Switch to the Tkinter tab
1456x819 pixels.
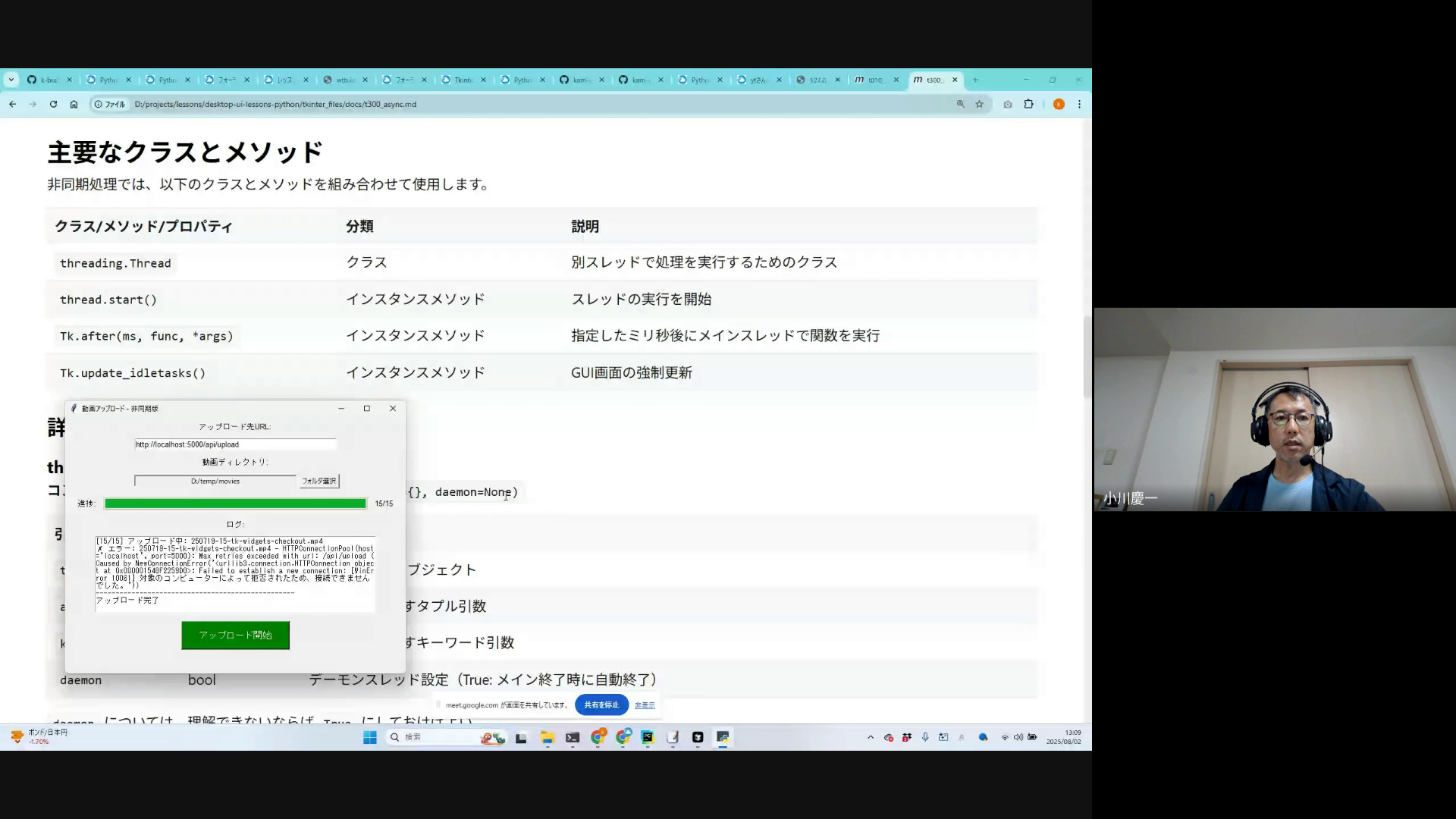[x=460, y=80]
